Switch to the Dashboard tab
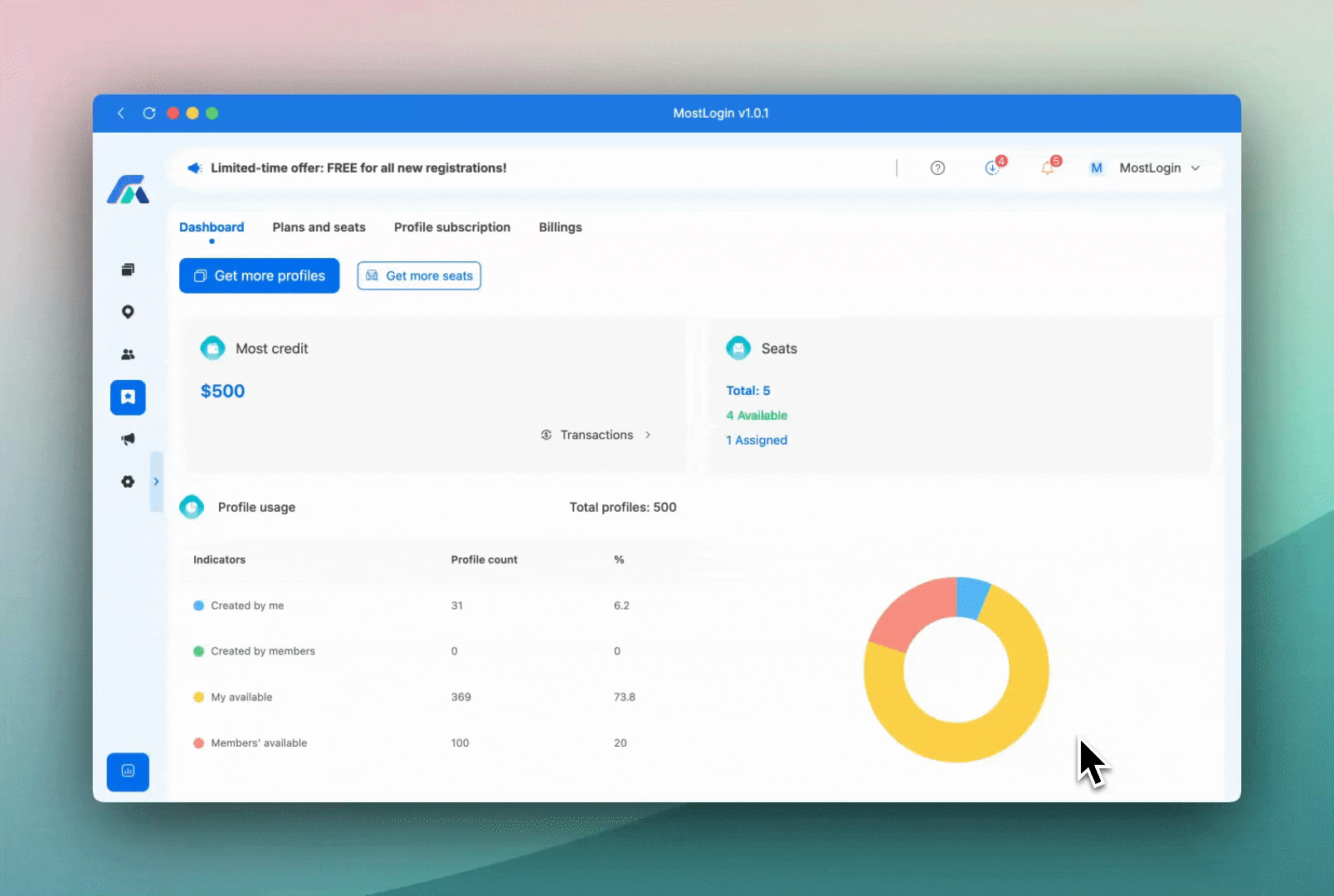The height and width of the screenshot is (896, 1334). 212,227
